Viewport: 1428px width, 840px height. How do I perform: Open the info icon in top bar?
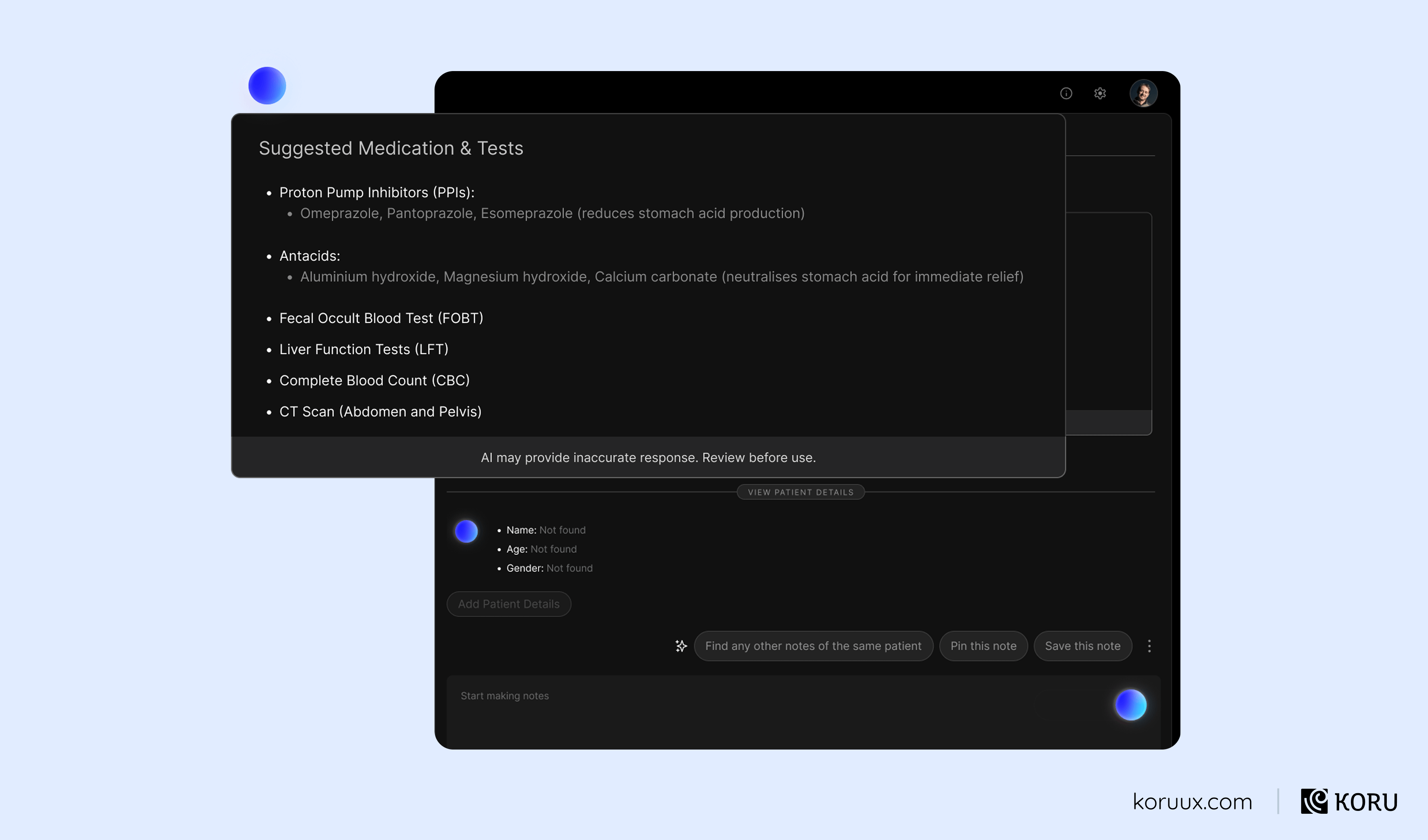1066,94
